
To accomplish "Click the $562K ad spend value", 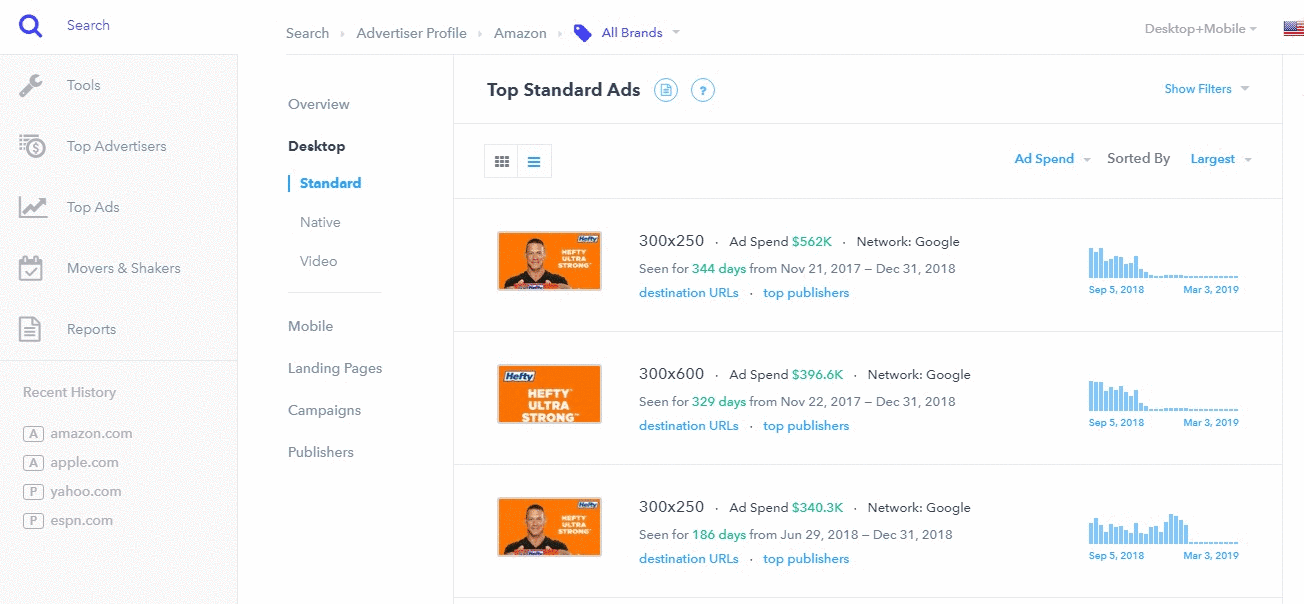I will point(812,242).
